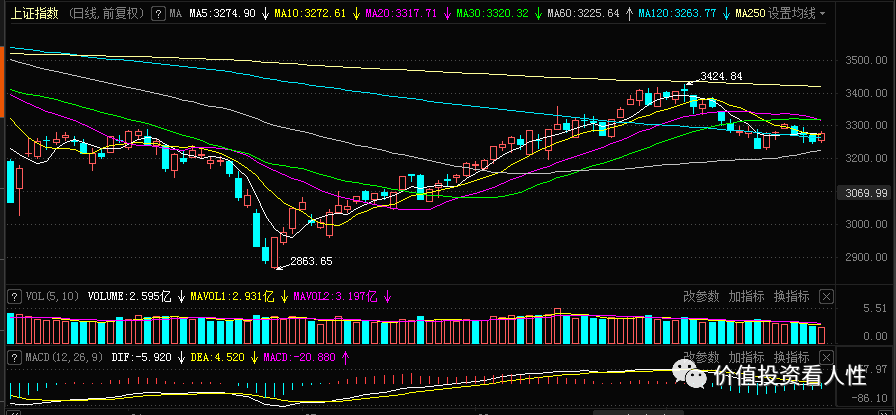Click the down arrow after MA5 value
The image size is (896, 415).
[265, 14]
